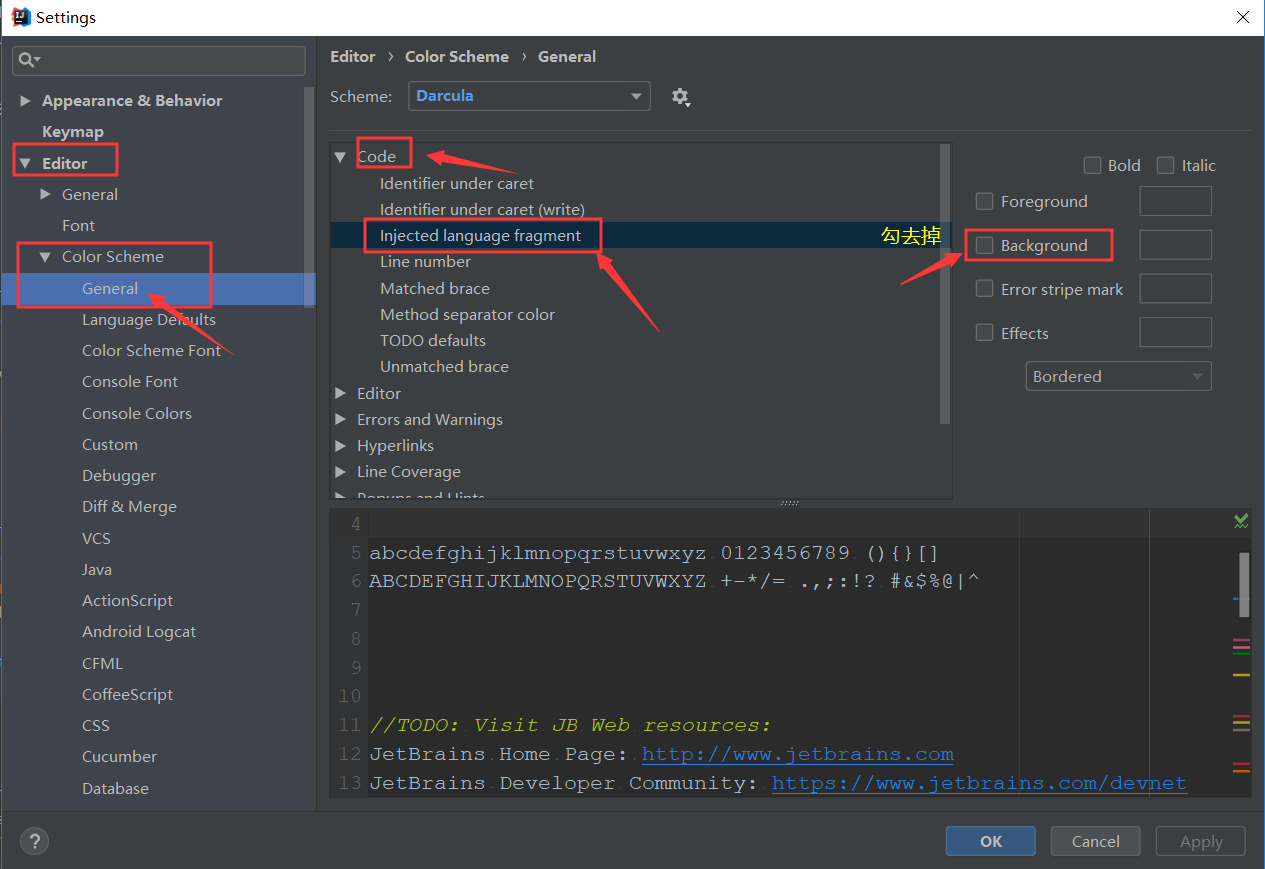
Task: Expand the General subsection under Editor
Action: (45, 194)
